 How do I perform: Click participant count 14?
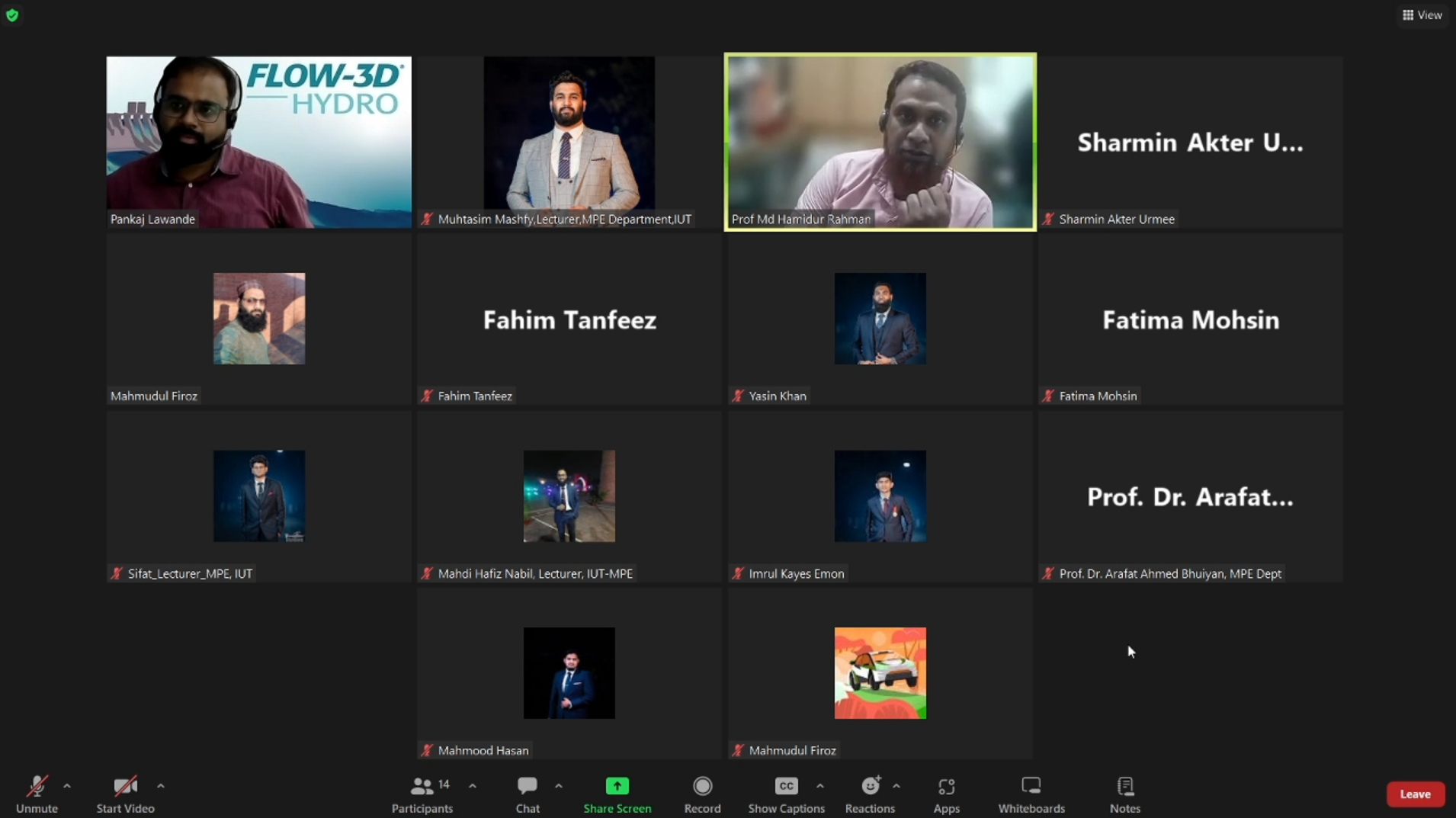click(x=444, y=784)
